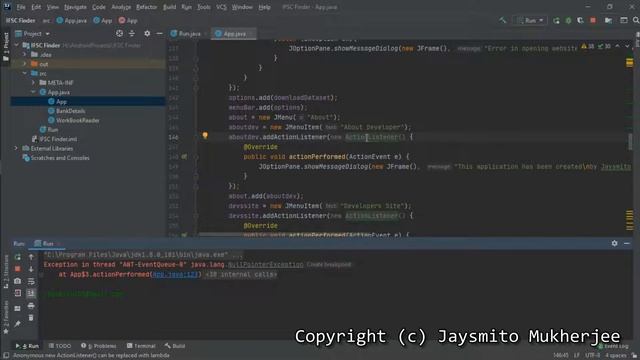
Task: Open the File menu
Action: [21, 7]
